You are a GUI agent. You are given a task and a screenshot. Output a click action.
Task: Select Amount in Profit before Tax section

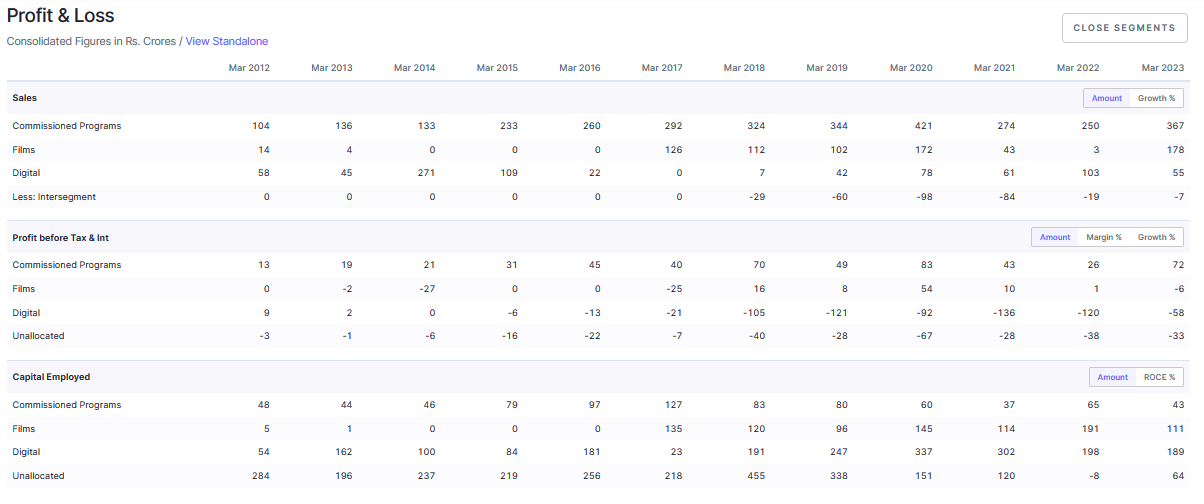coord(1055,237)
